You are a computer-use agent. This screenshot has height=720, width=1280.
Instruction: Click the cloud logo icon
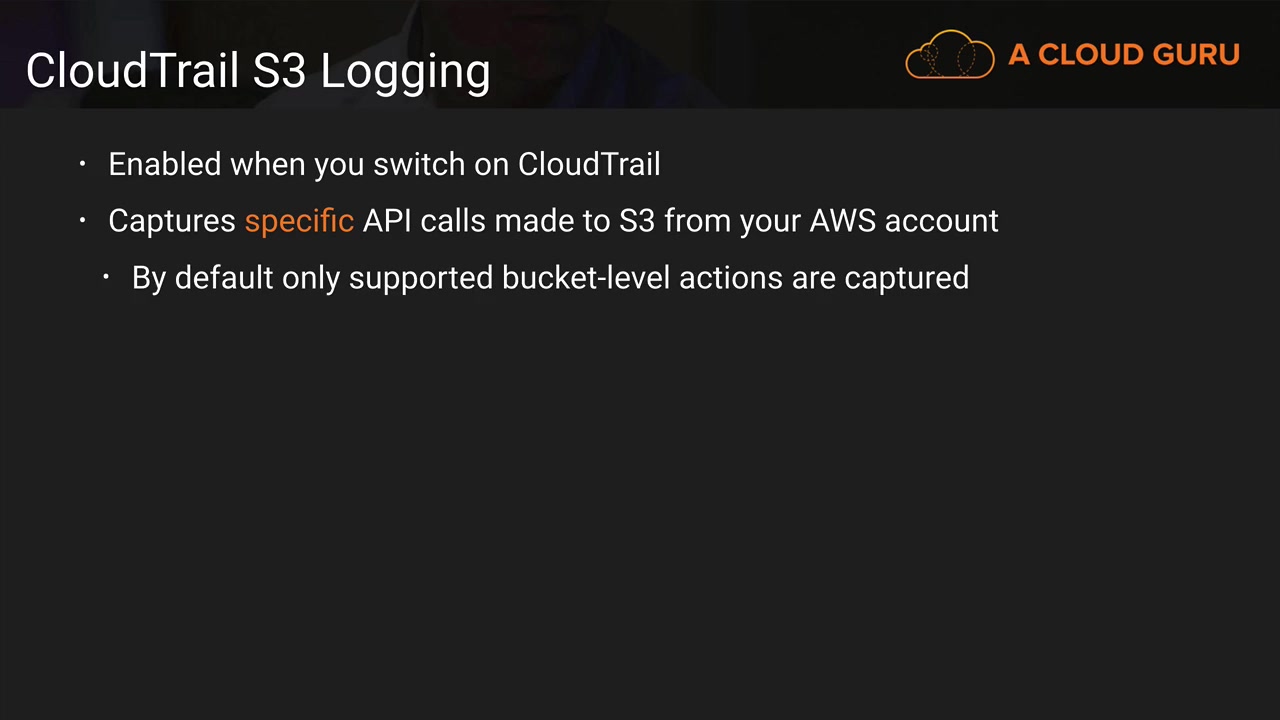949,55
